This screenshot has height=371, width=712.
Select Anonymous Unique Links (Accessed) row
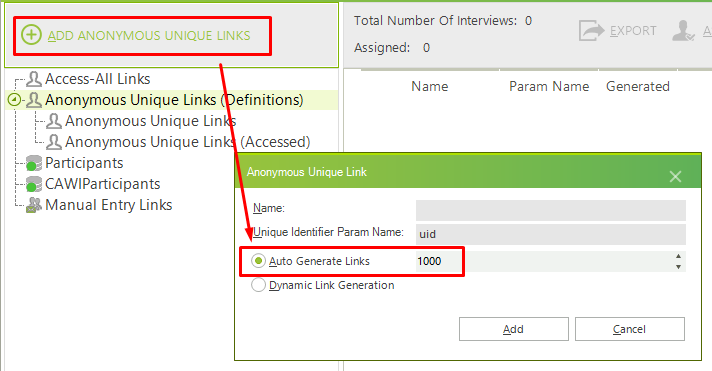pos(188,142)
